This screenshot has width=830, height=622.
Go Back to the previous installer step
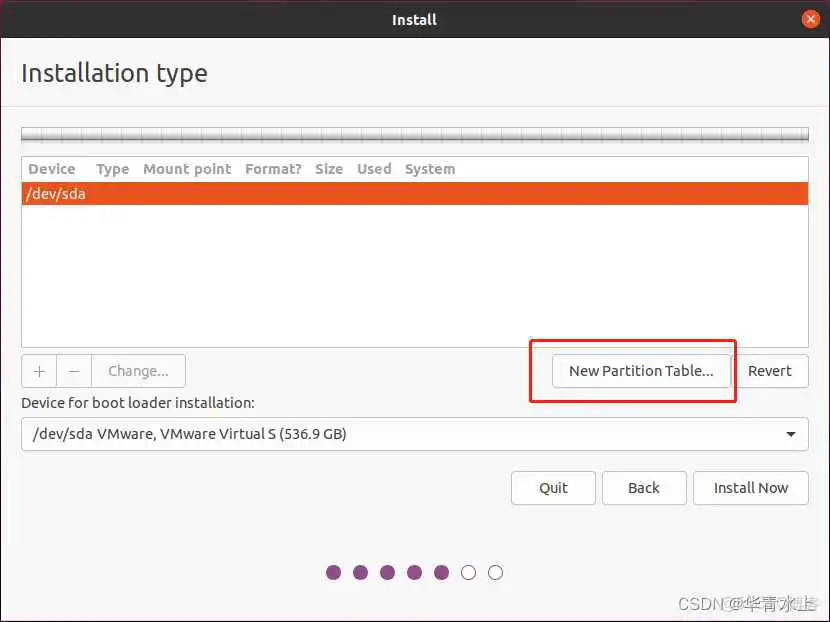tap(644, 488)
